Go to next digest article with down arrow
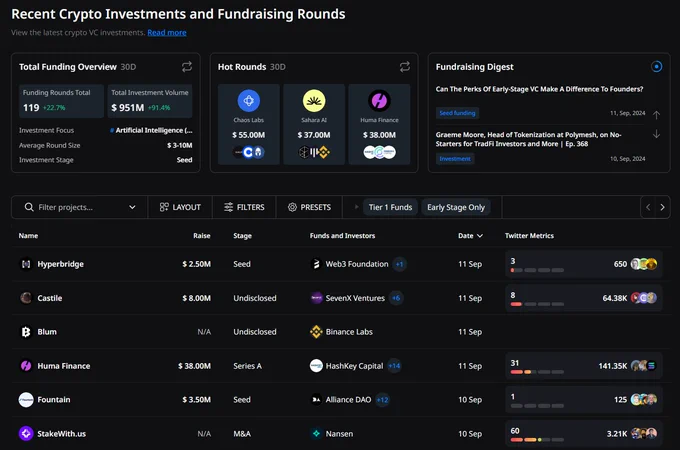Viewport: 680px width, 450px height. click(x=656, y=134)
